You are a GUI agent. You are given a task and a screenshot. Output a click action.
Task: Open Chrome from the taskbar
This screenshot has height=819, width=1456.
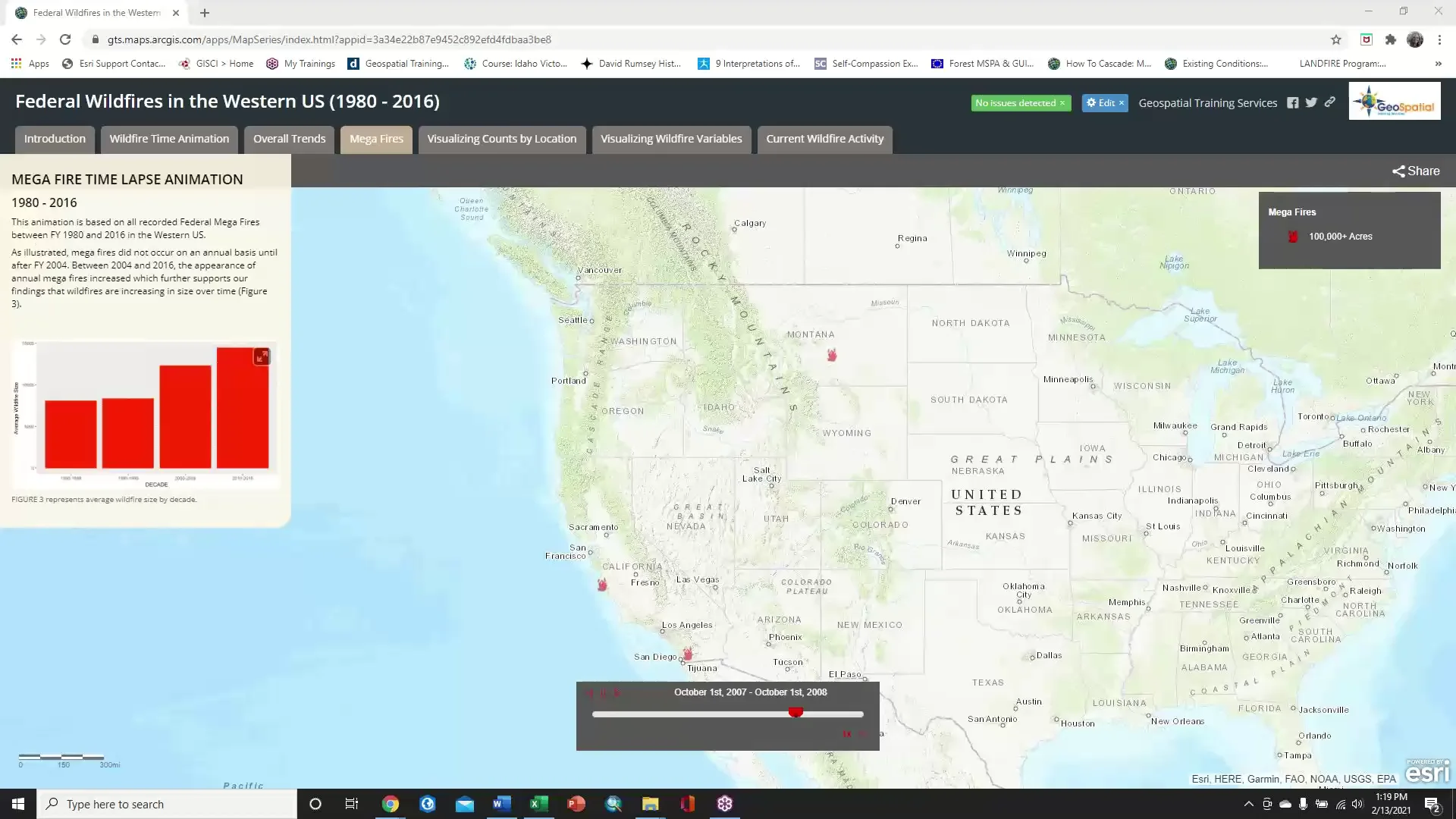click(390, 804)
